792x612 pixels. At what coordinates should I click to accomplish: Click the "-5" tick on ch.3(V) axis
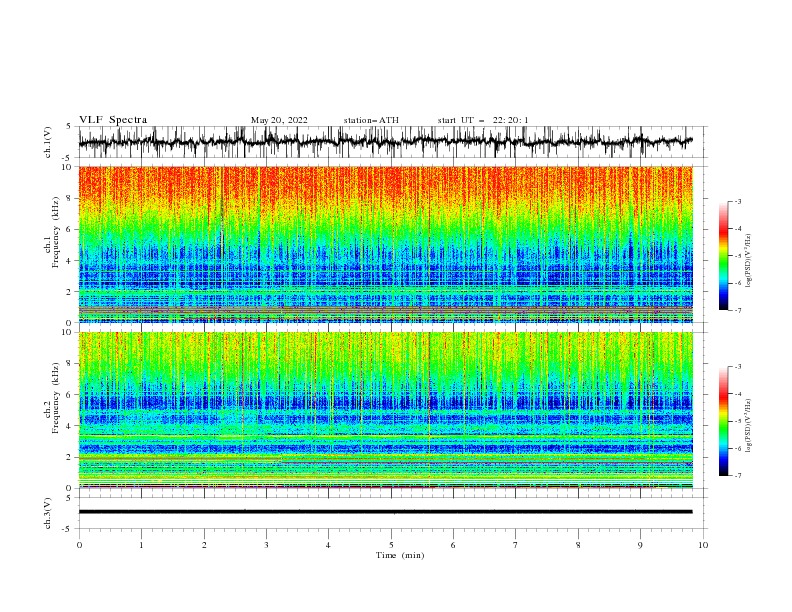coord(68,529)
